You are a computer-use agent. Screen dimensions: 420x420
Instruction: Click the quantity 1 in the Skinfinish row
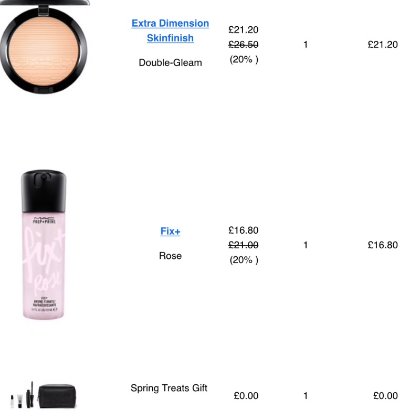(x=306, y=45)
